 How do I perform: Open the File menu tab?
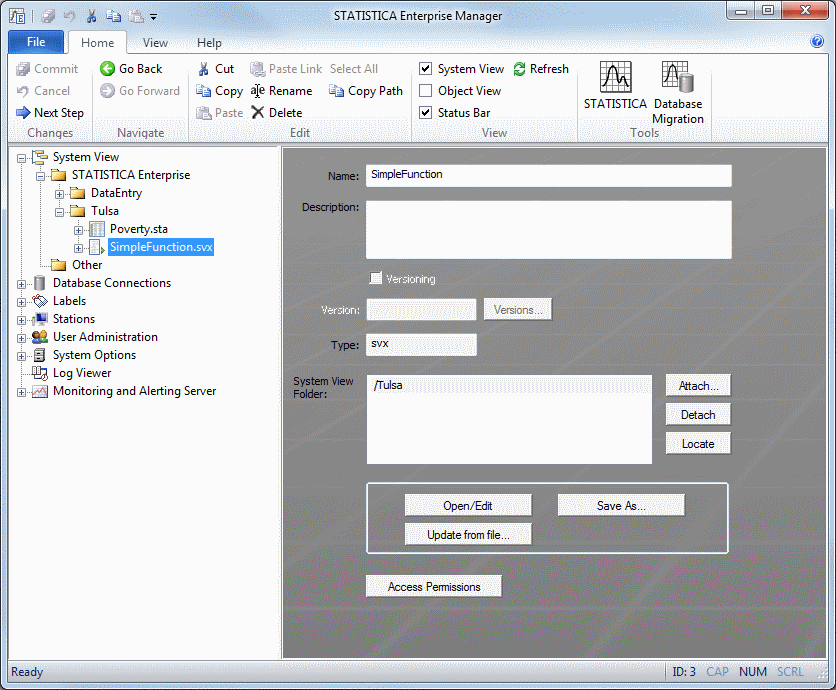tap(36, 43)
